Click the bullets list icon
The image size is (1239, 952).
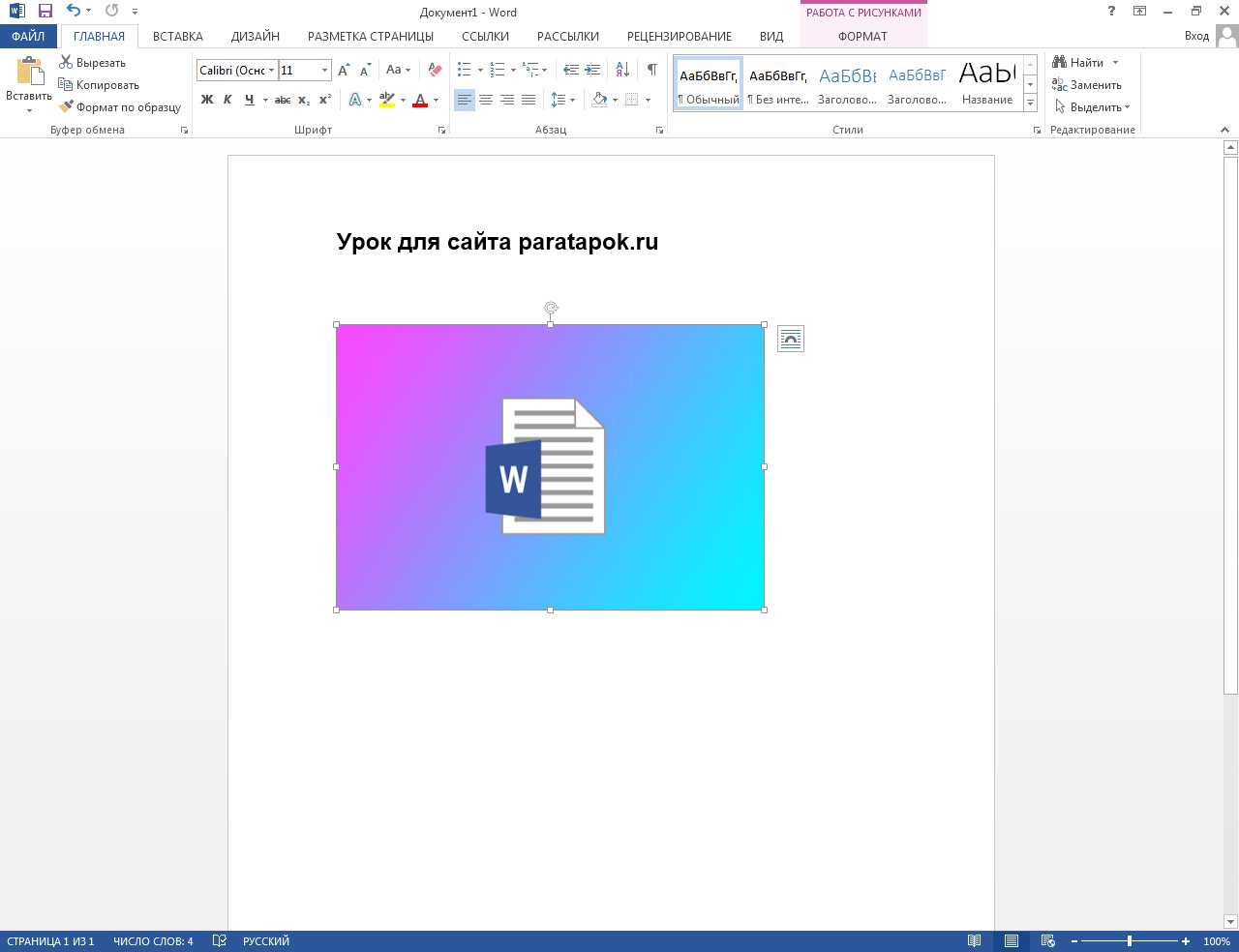465,70
